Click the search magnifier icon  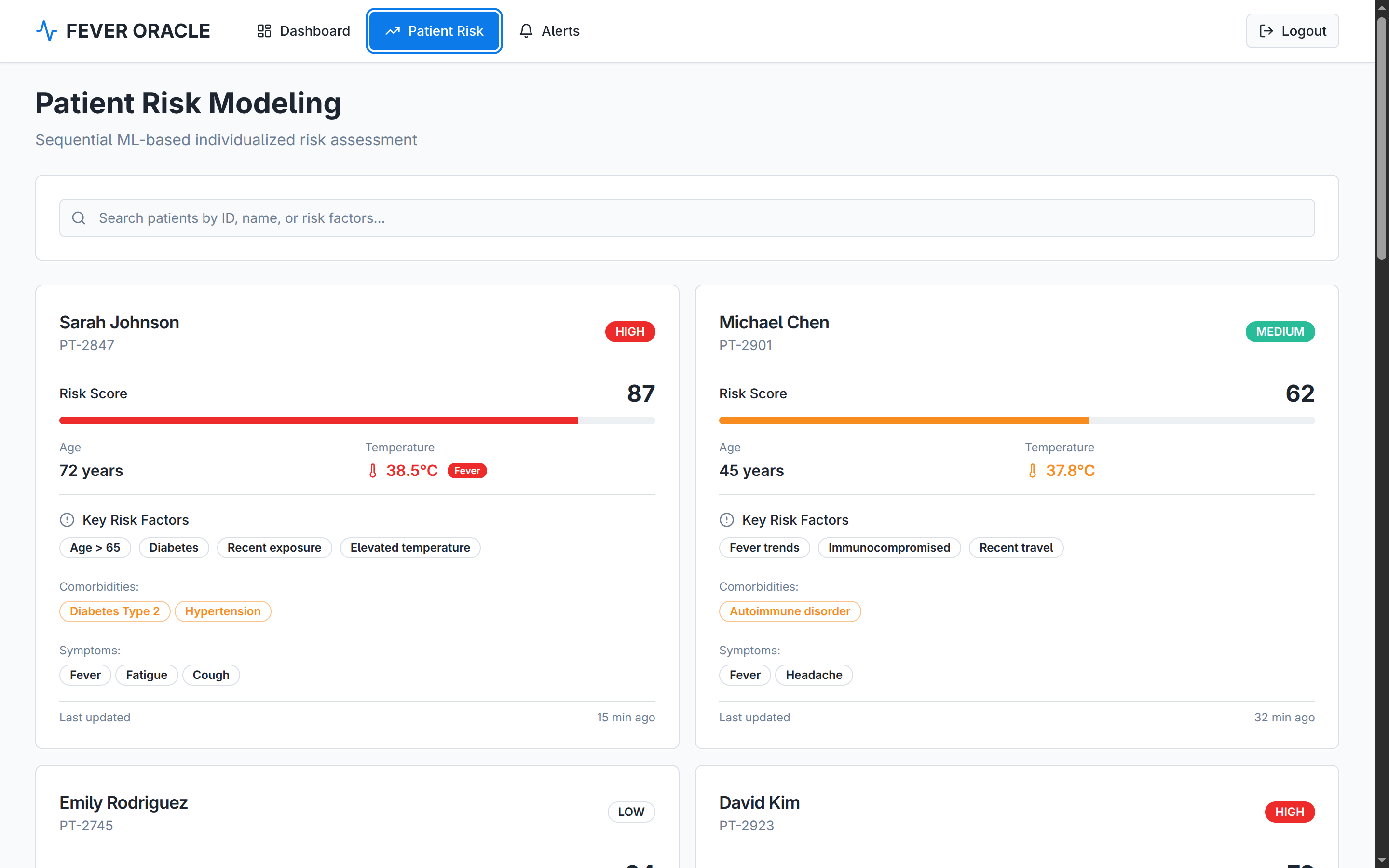tap(79, 218)
